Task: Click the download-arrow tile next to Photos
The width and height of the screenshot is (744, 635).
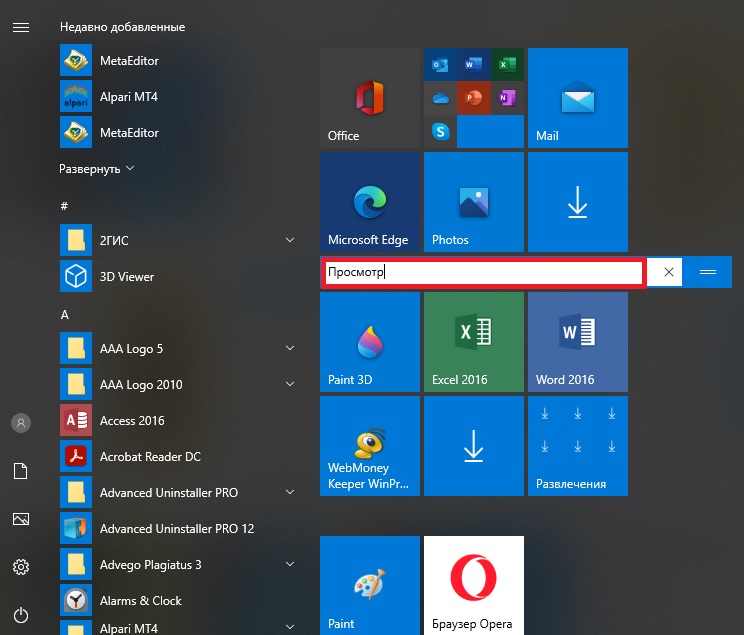Action: (x=578, y=202)
